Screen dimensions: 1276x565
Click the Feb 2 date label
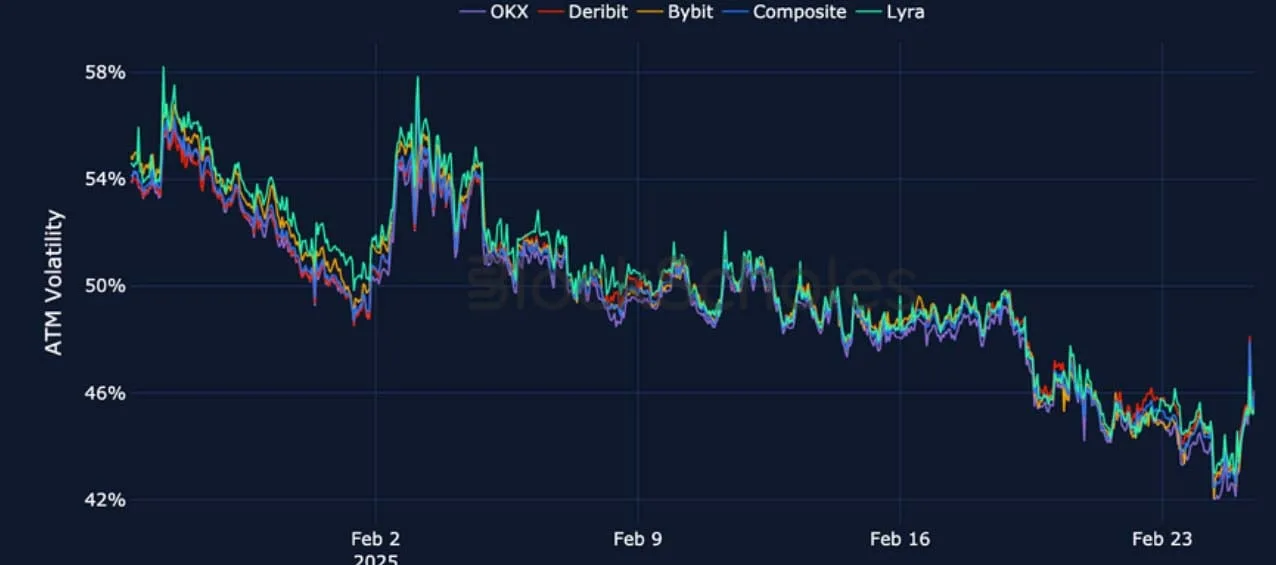(375, 539)
